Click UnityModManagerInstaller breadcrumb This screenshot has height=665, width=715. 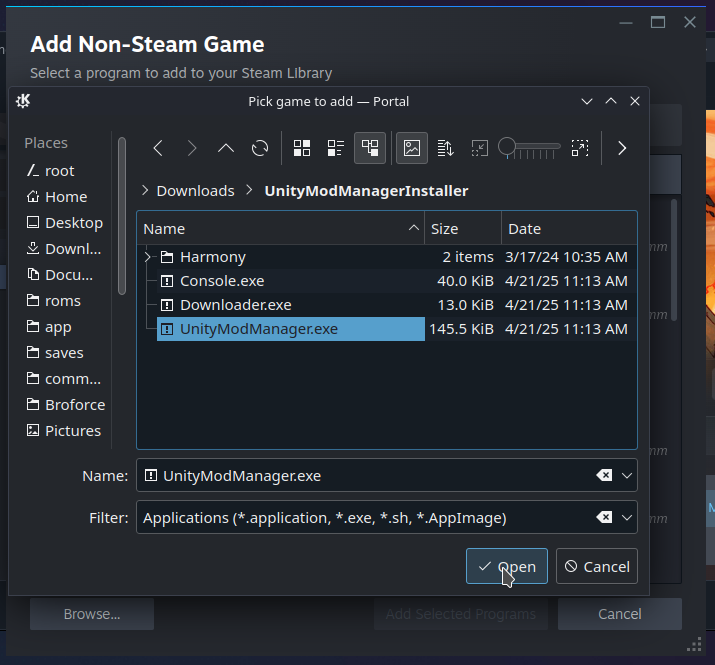[366, 191]
